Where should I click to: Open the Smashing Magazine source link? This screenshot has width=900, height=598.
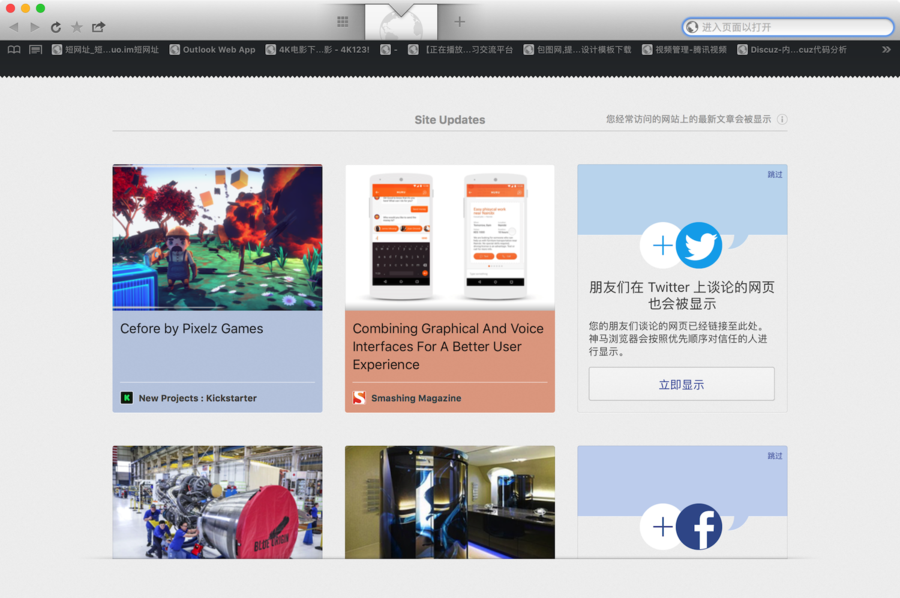[416, 398]
